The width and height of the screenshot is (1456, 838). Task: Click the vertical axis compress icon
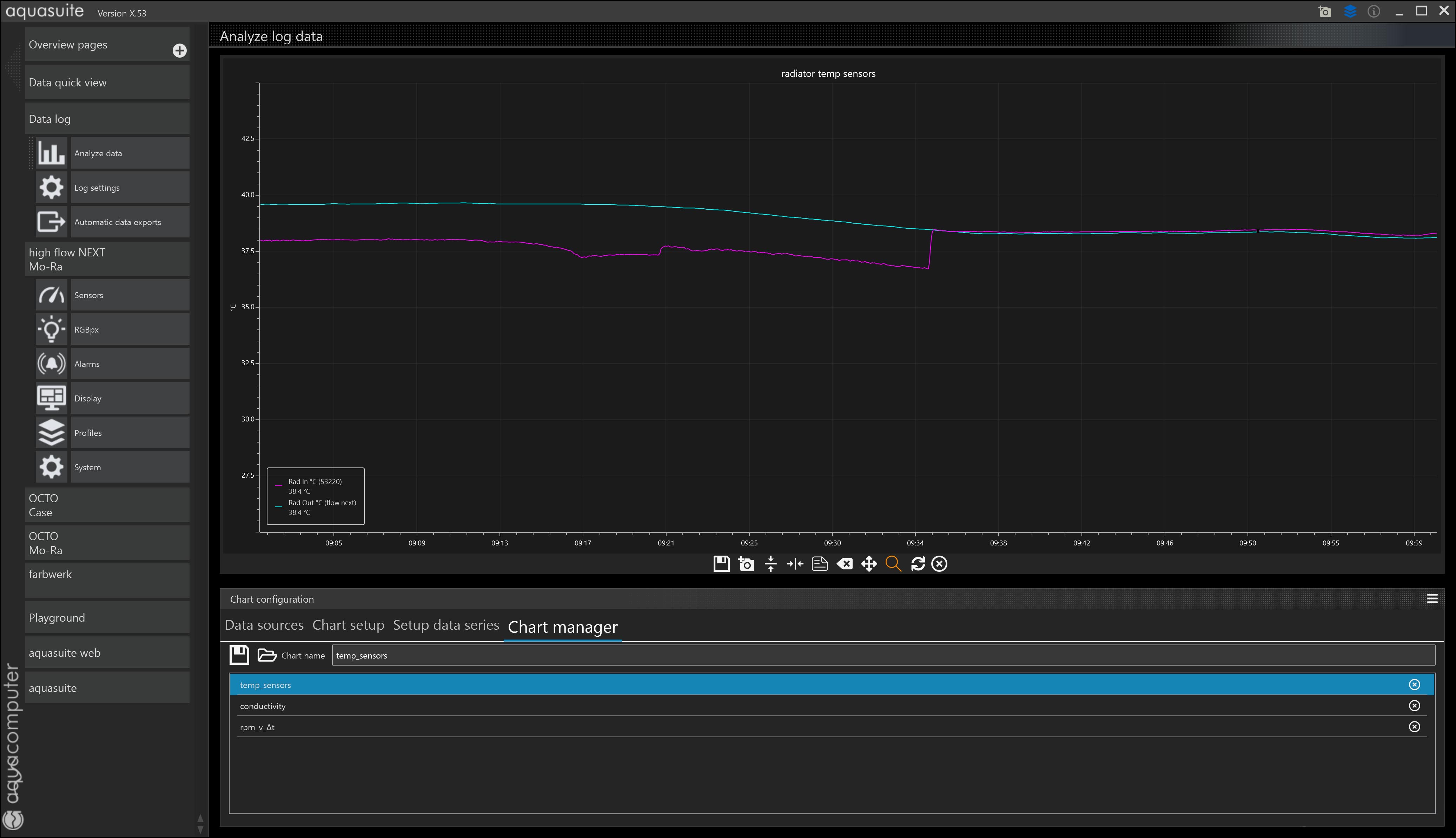770,563
